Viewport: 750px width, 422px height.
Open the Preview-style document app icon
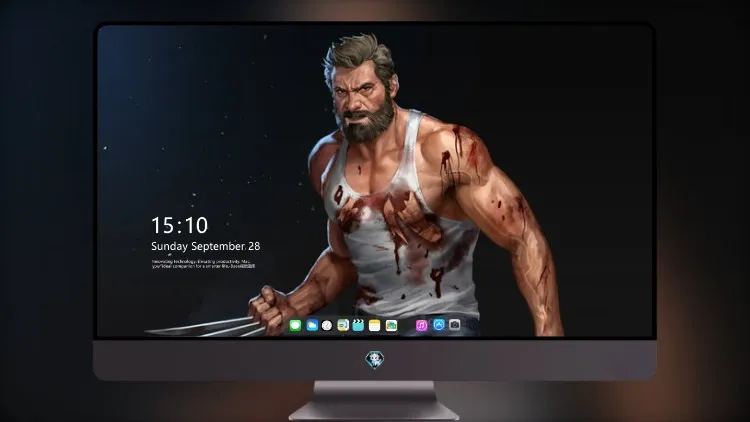[343, 325]
